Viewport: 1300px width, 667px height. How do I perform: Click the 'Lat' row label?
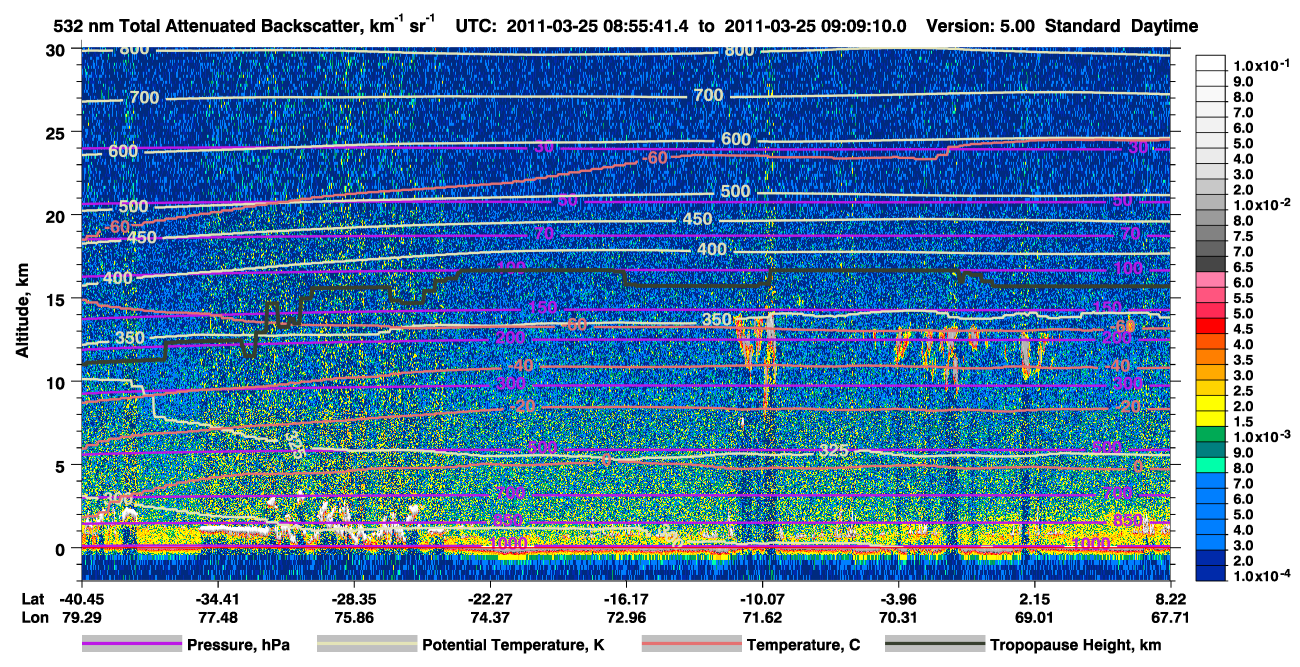34,599
